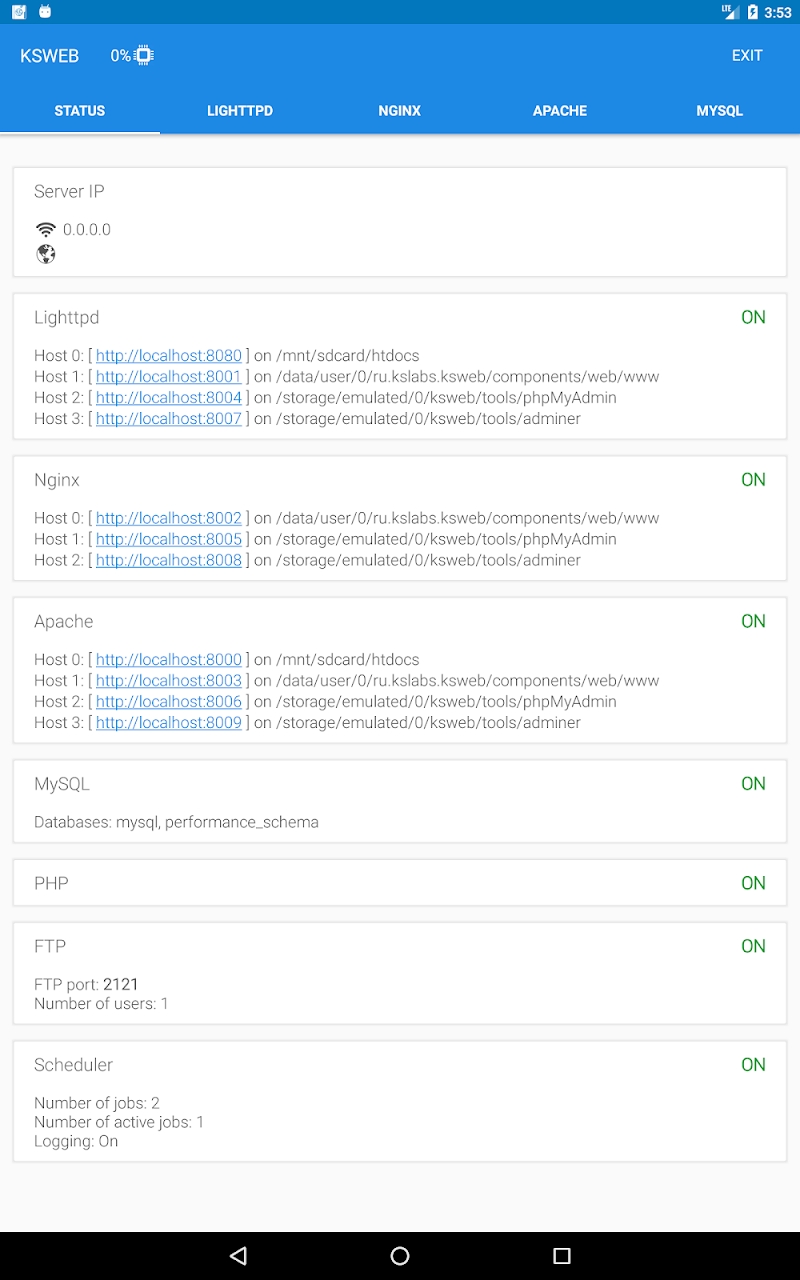
Task: Toggle the Nginx server ON indicator
Action: tap(753, 479)
